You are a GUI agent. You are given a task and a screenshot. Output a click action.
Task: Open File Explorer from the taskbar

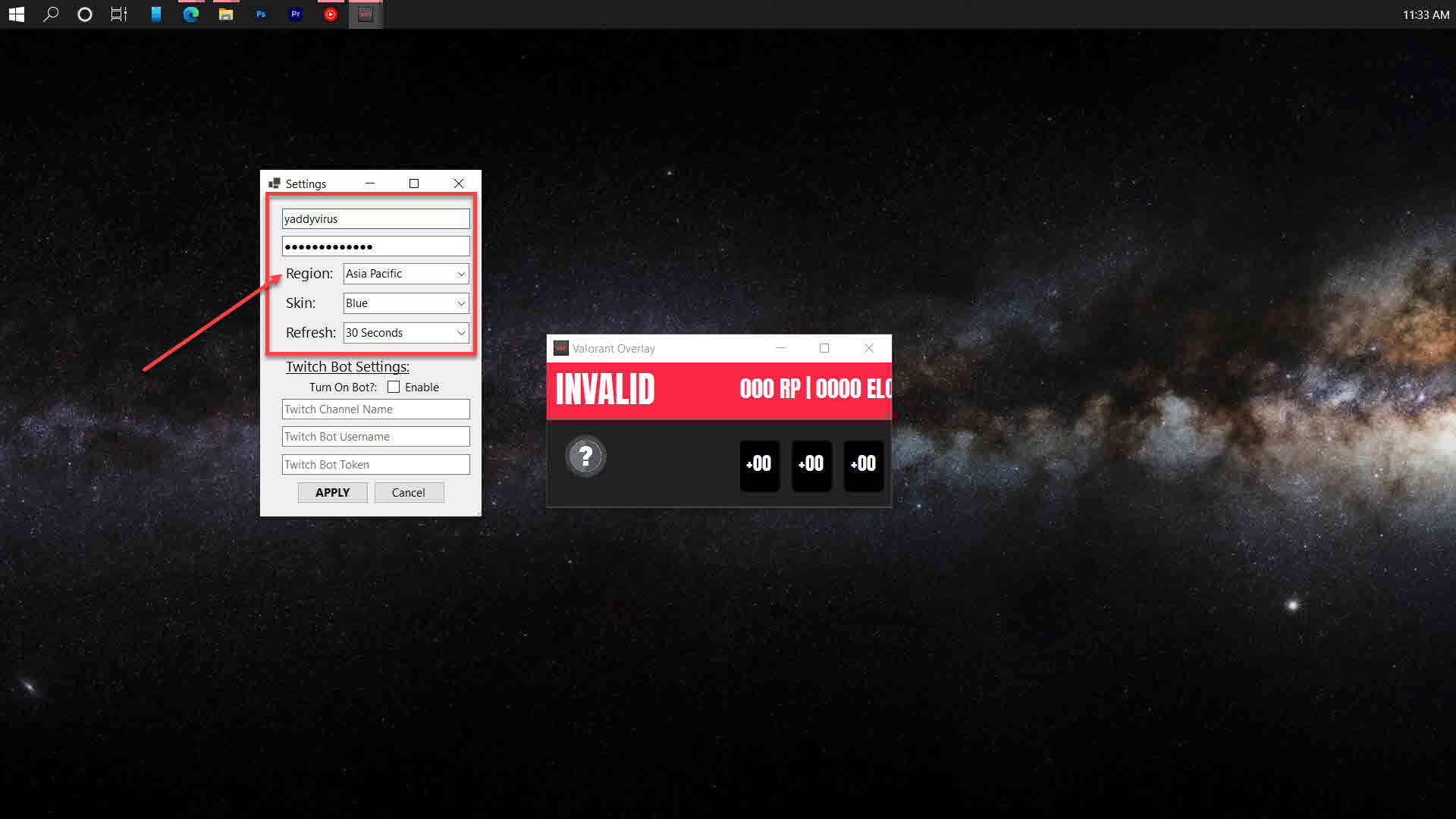click(226, 14)
